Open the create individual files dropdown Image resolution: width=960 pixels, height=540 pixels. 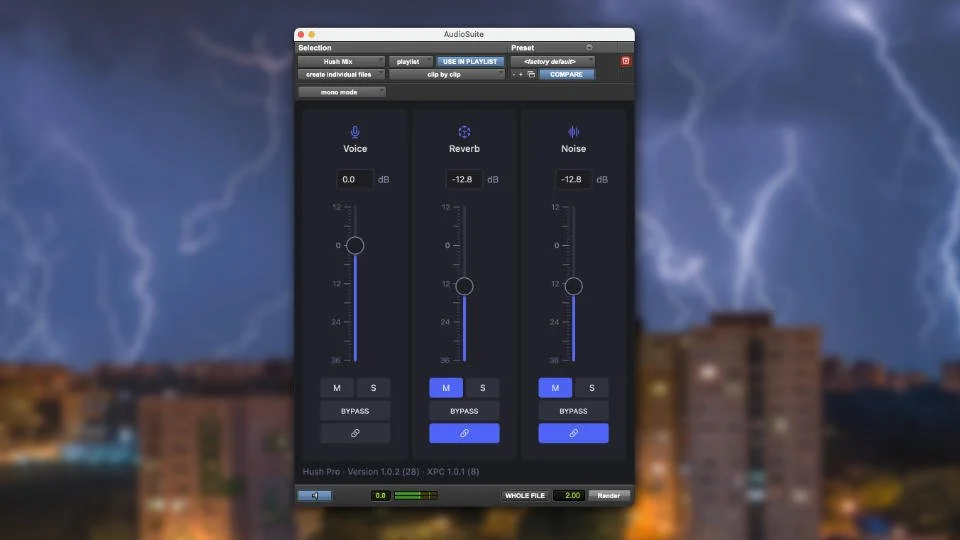point(341,75)
